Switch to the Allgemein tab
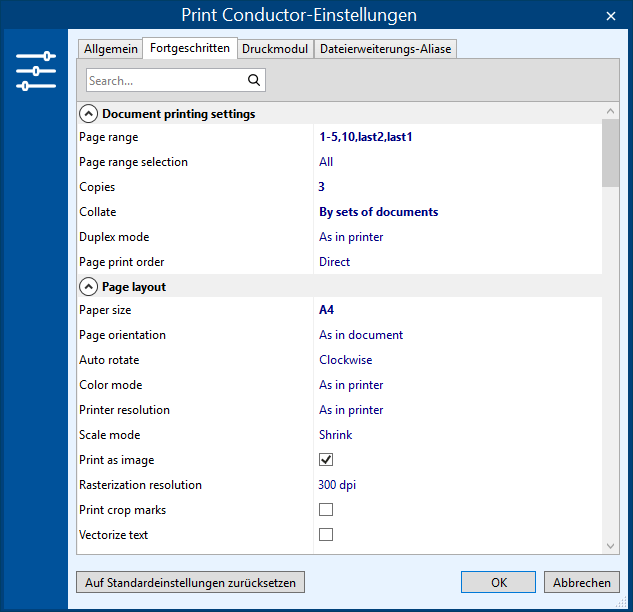This screenshot has height=612, width=633. pyautogui.click(x=111, y=49)
